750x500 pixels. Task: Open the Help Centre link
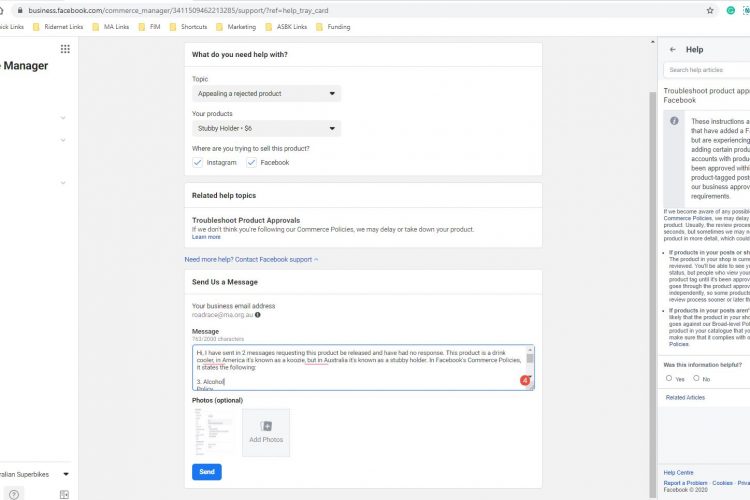pyautogui.click(x=678, y=473)
